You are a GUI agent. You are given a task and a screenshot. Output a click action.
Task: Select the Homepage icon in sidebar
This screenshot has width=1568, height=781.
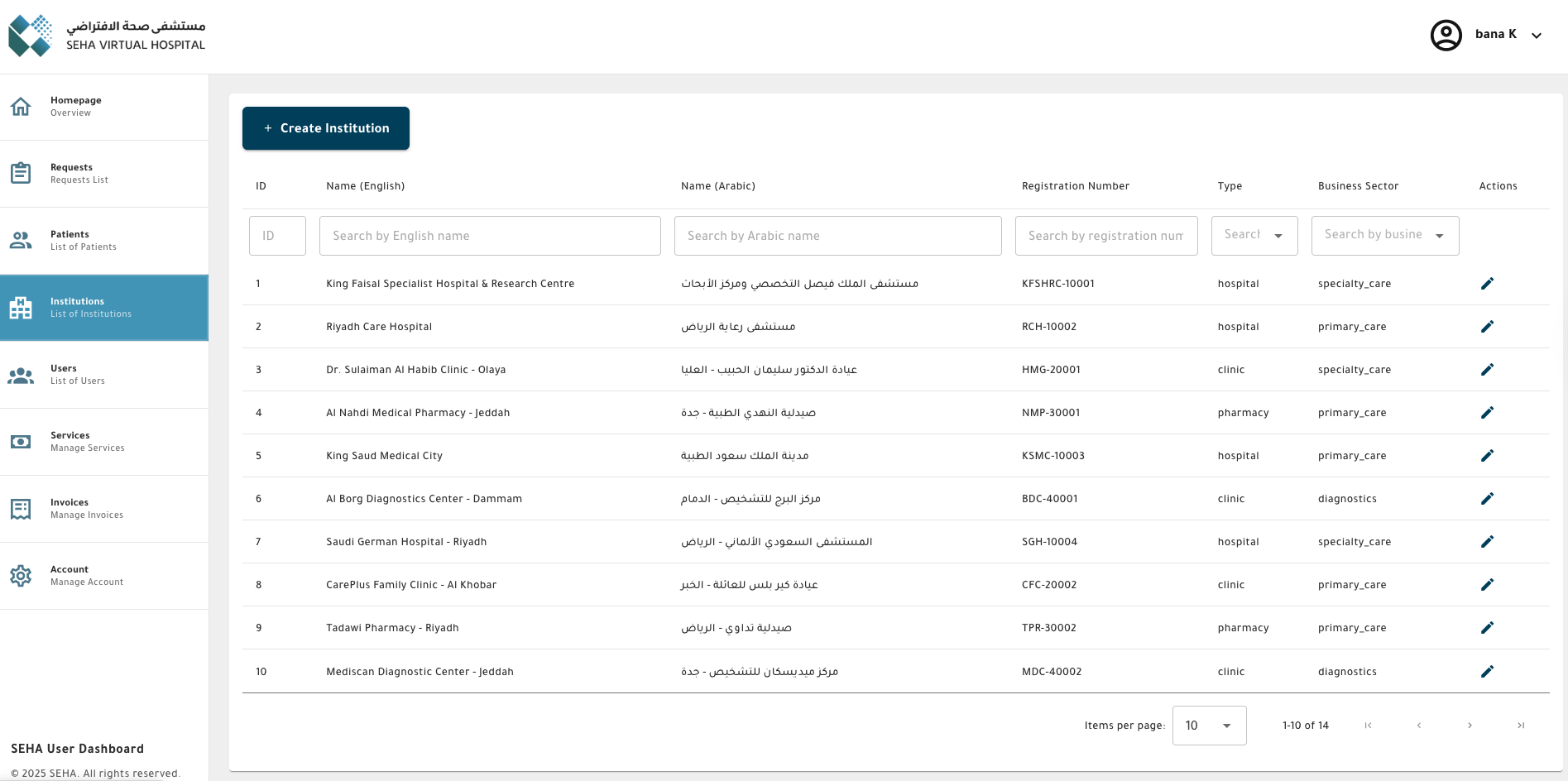tap(21, 106)
